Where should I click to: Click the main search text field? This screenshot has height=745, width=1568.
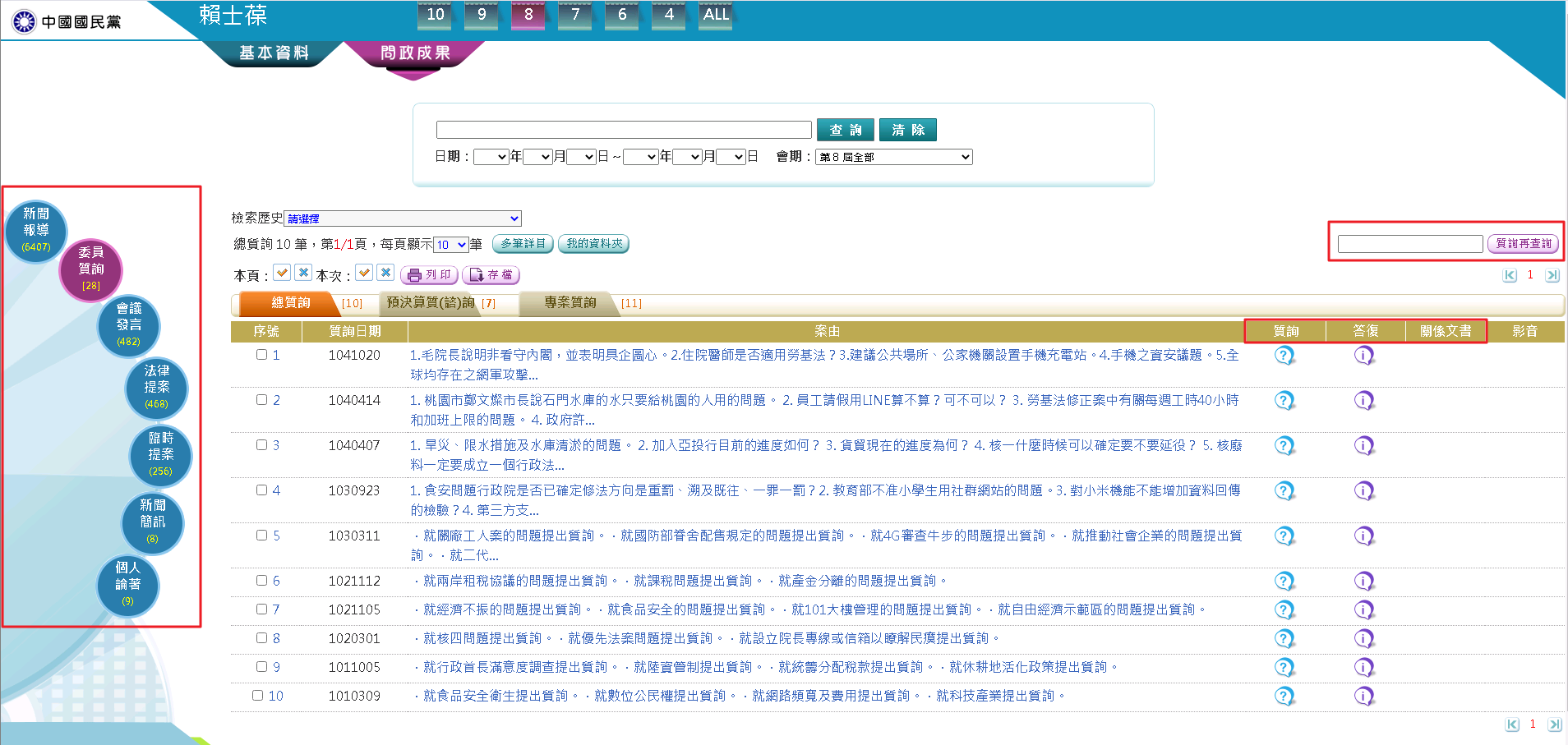click(623, 130)
